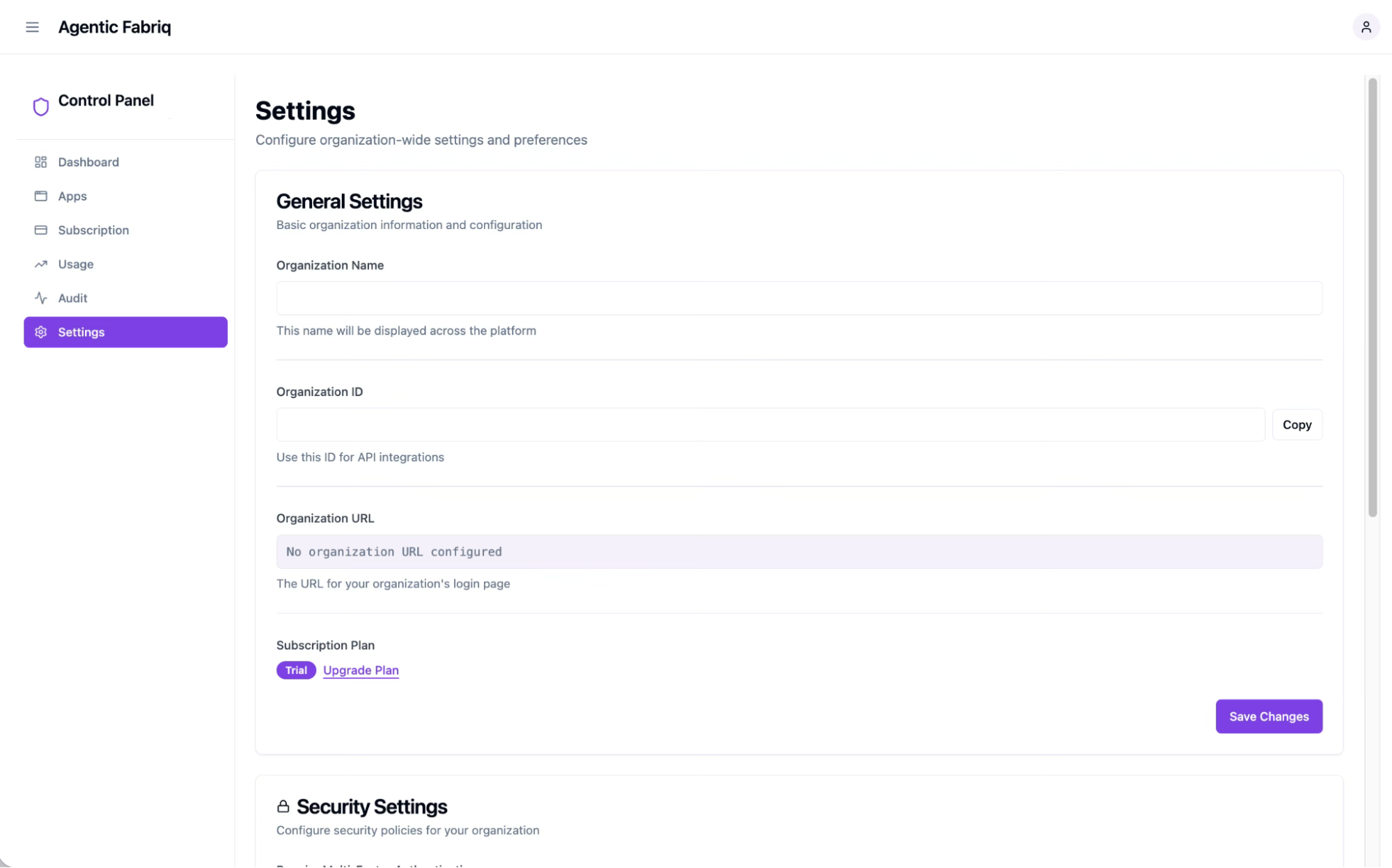Click the Audit activity icon
Screen dimensions: 1392x868
coord(41,298)
